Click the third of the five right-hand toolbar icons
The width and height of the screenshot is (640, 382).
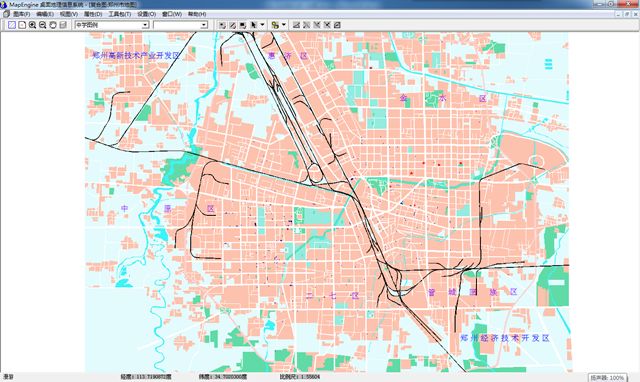[317, 25]
